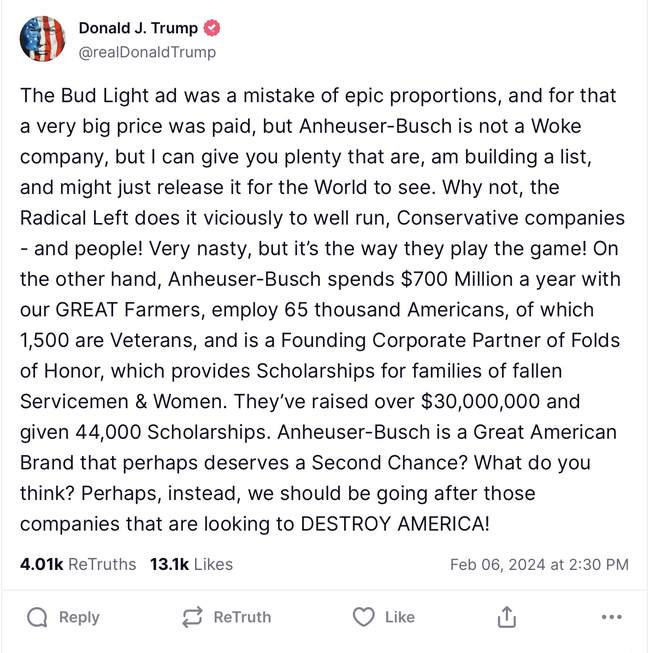
Task: Click the Like text label
Action: point(400,617)
